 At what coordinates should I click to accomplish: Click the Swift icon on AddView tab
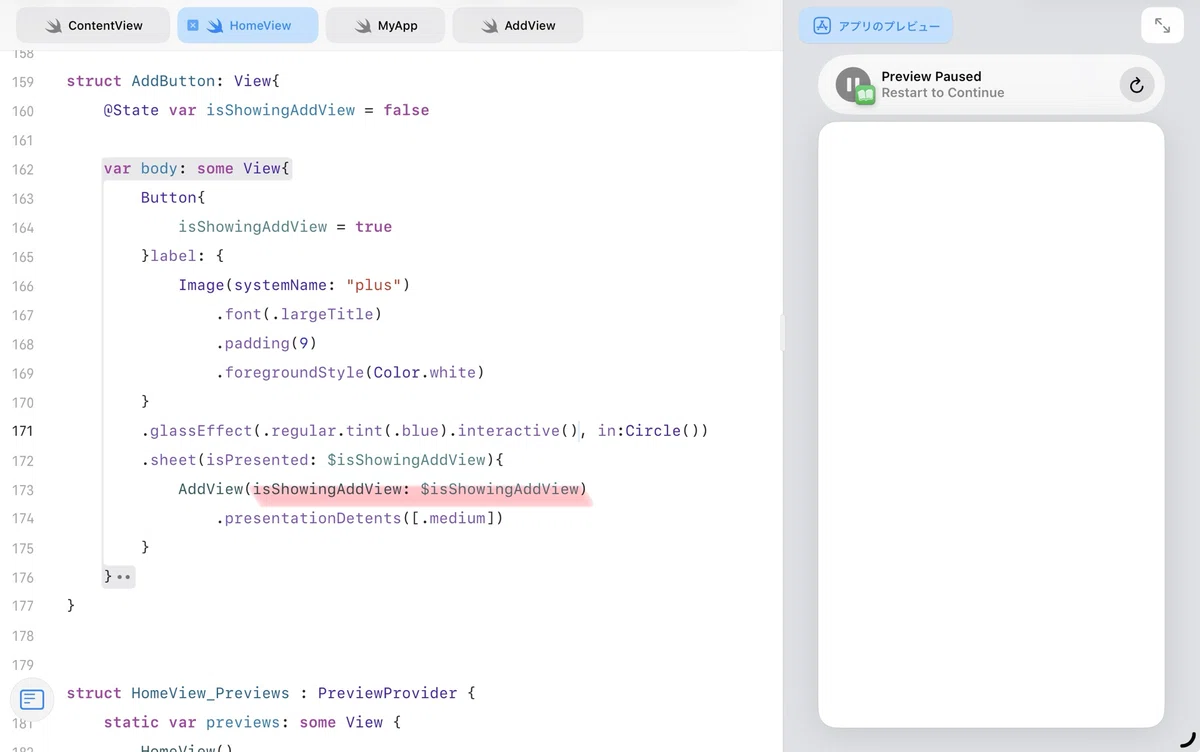pos(490,26)
